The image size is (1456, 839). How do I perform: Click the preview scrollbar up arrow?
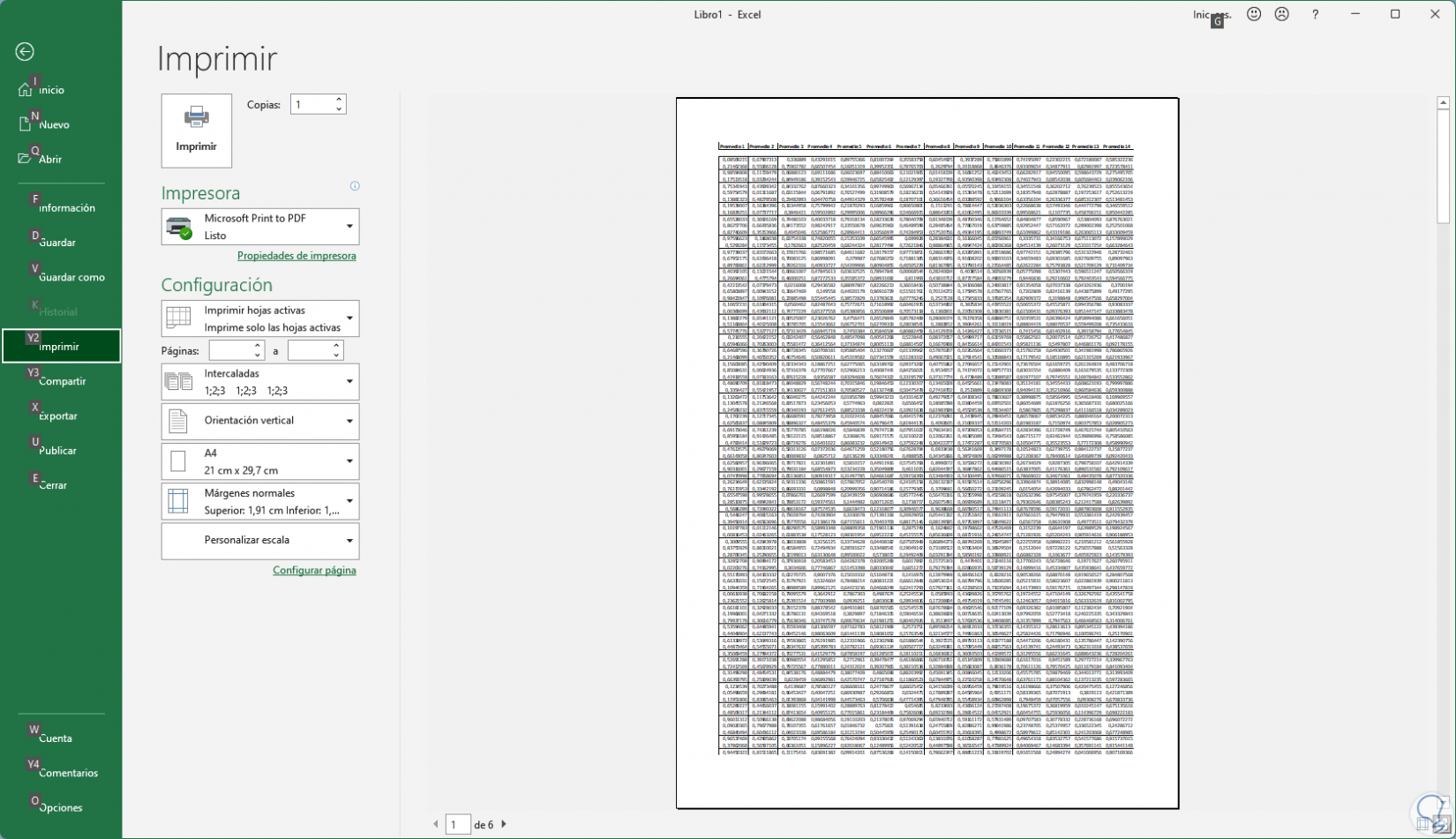point(1444,104)
